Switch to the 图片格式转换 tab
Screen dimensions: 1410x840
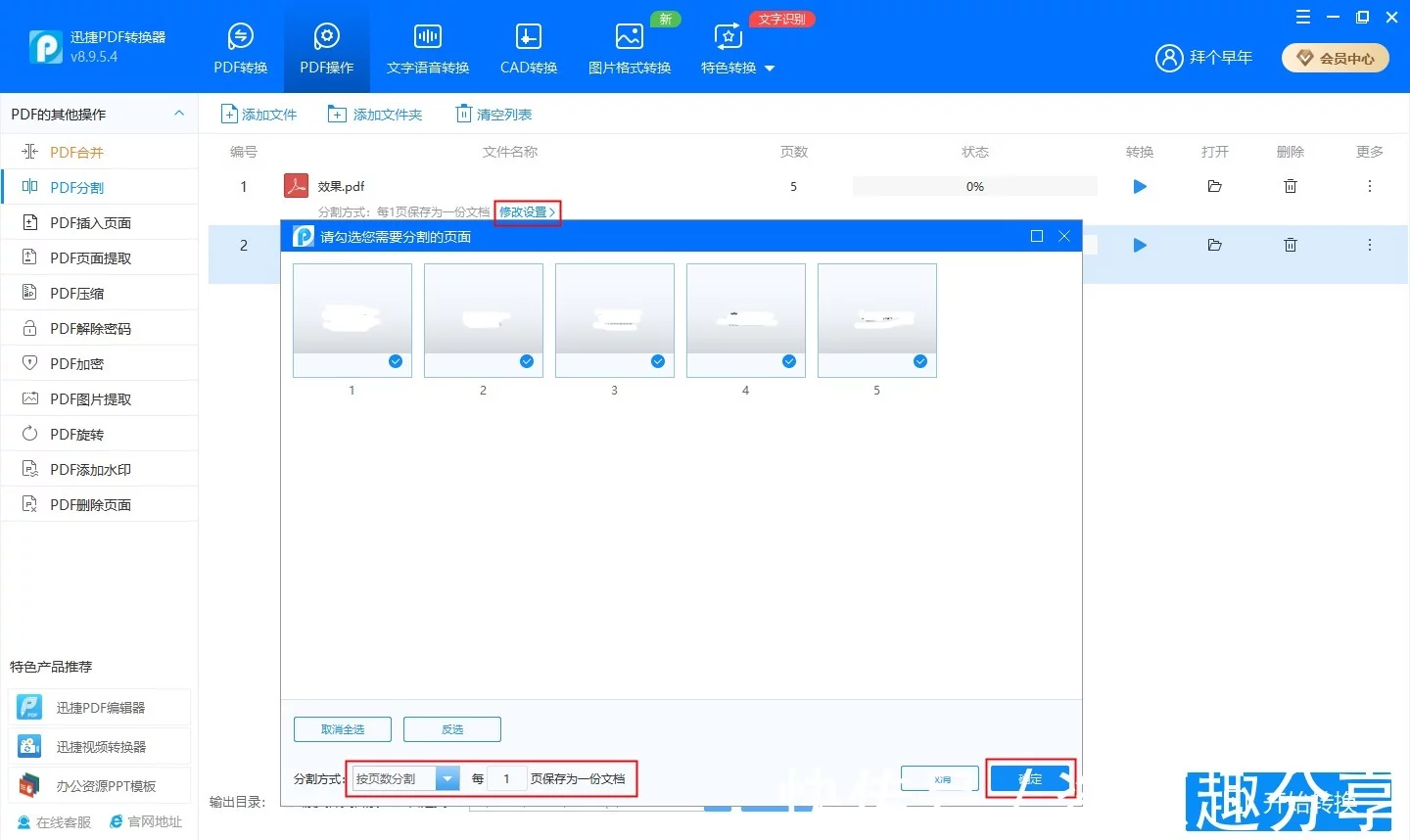click(x=630, y=49)
